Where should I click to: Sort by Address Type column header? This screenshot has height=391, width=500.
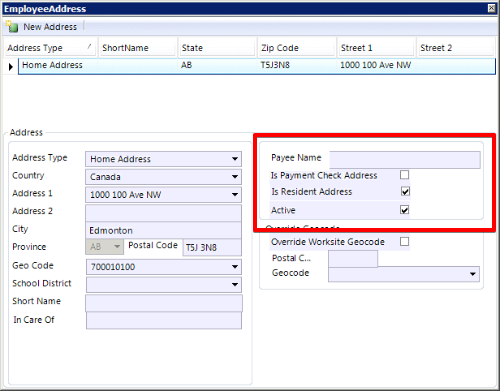(x=51, y=48)
